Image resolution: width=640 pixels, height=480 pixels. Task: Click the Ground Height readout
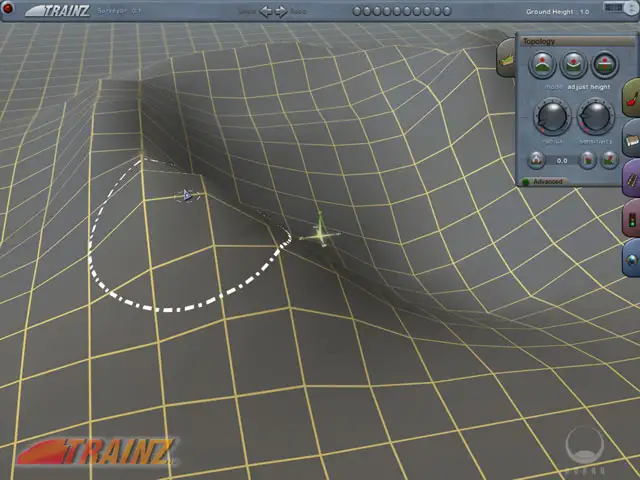click(x=558, y=12)
